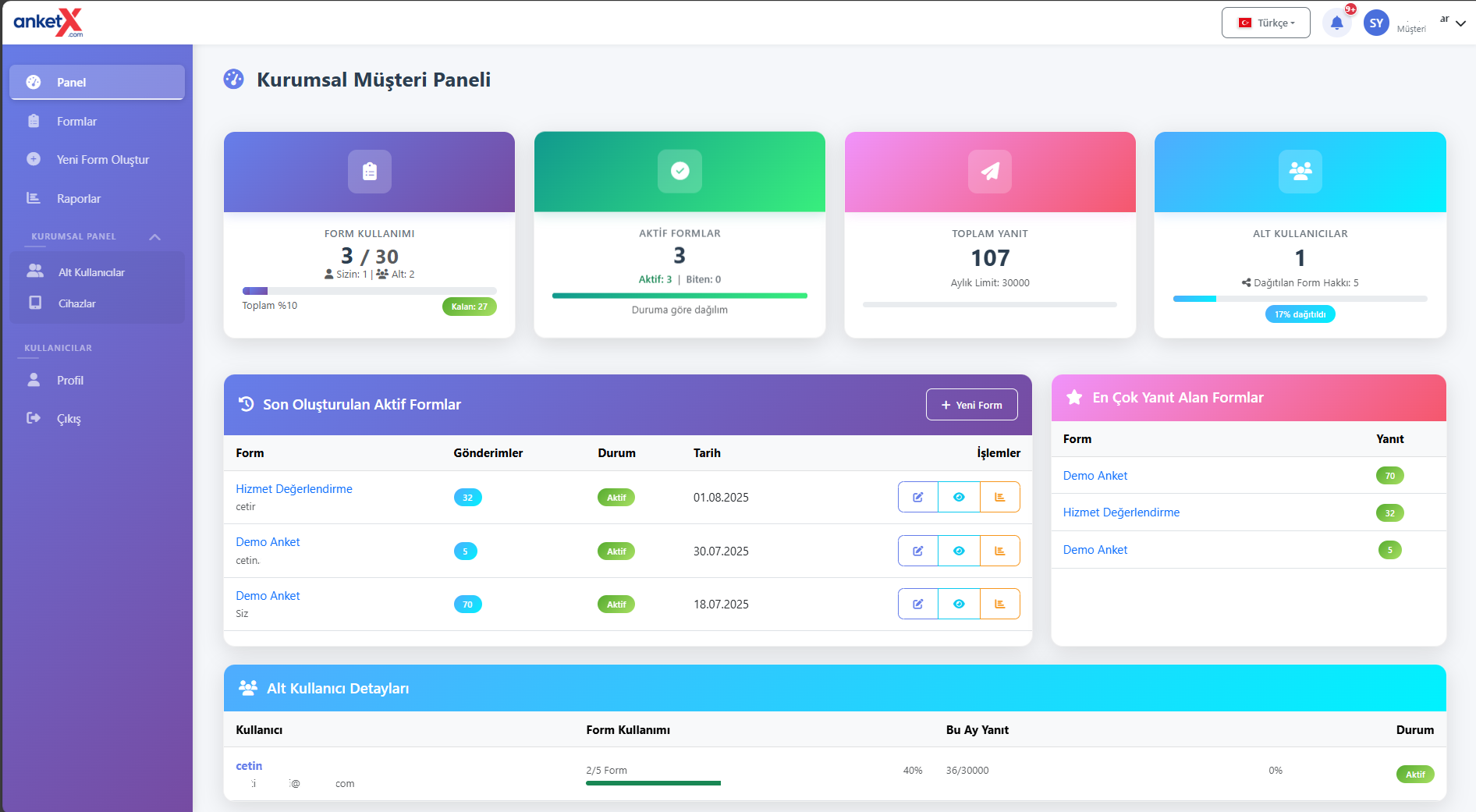Viewport: 1476px width, 812px height.
Task: View 30.07.2025 Demo Anket via eye icon
Action: (x=959, y=551)
